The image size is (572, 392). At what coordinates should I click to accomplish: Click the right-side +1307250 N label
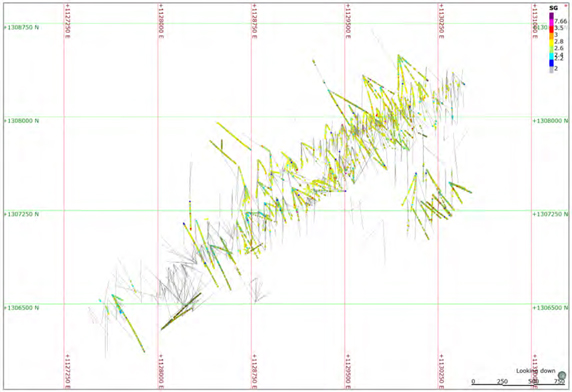coord(550,214)
